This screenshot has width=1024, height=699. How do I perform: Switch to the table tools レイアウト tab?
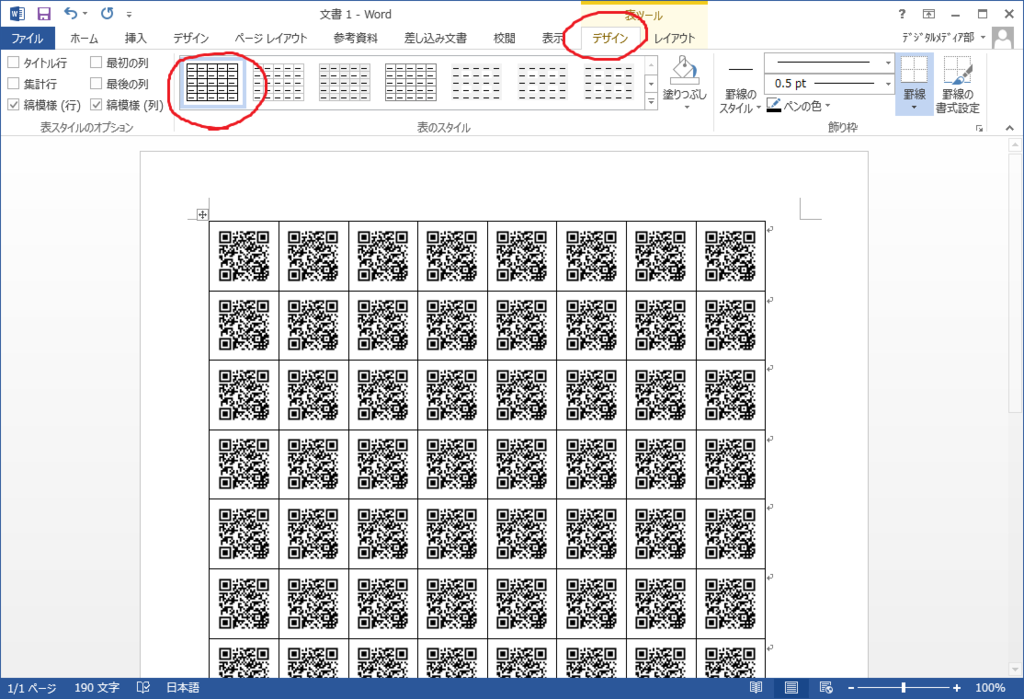click(x=675, y=39)
